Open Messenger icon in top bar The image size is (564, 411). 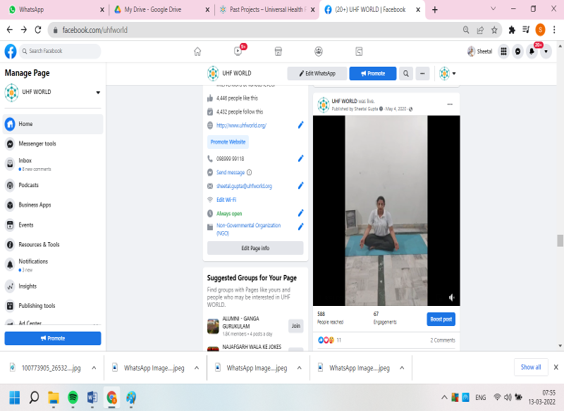tap(518, 51)
